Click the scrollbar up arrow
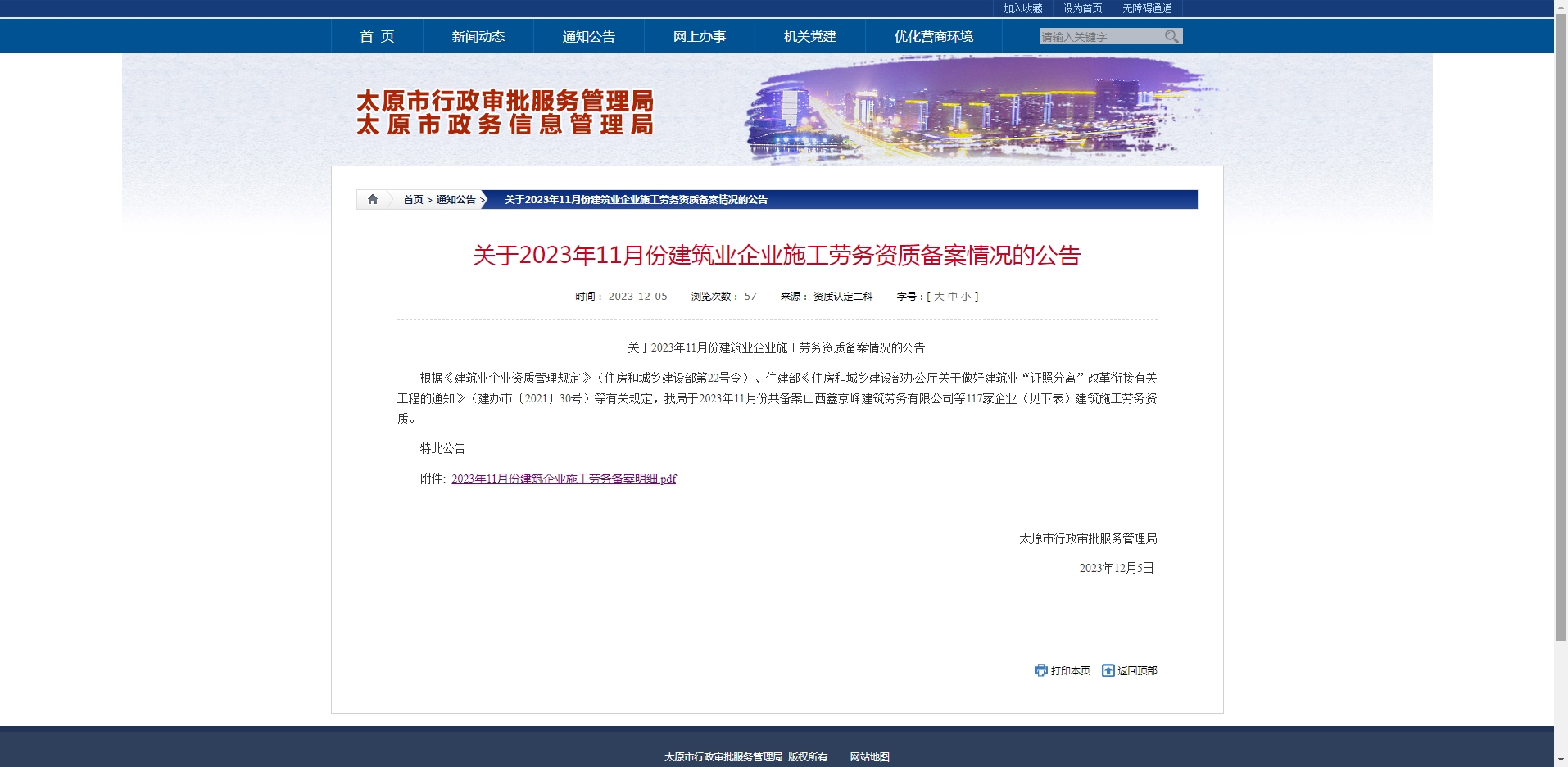Viewport: 1568px width, 767px height. 1561,6
